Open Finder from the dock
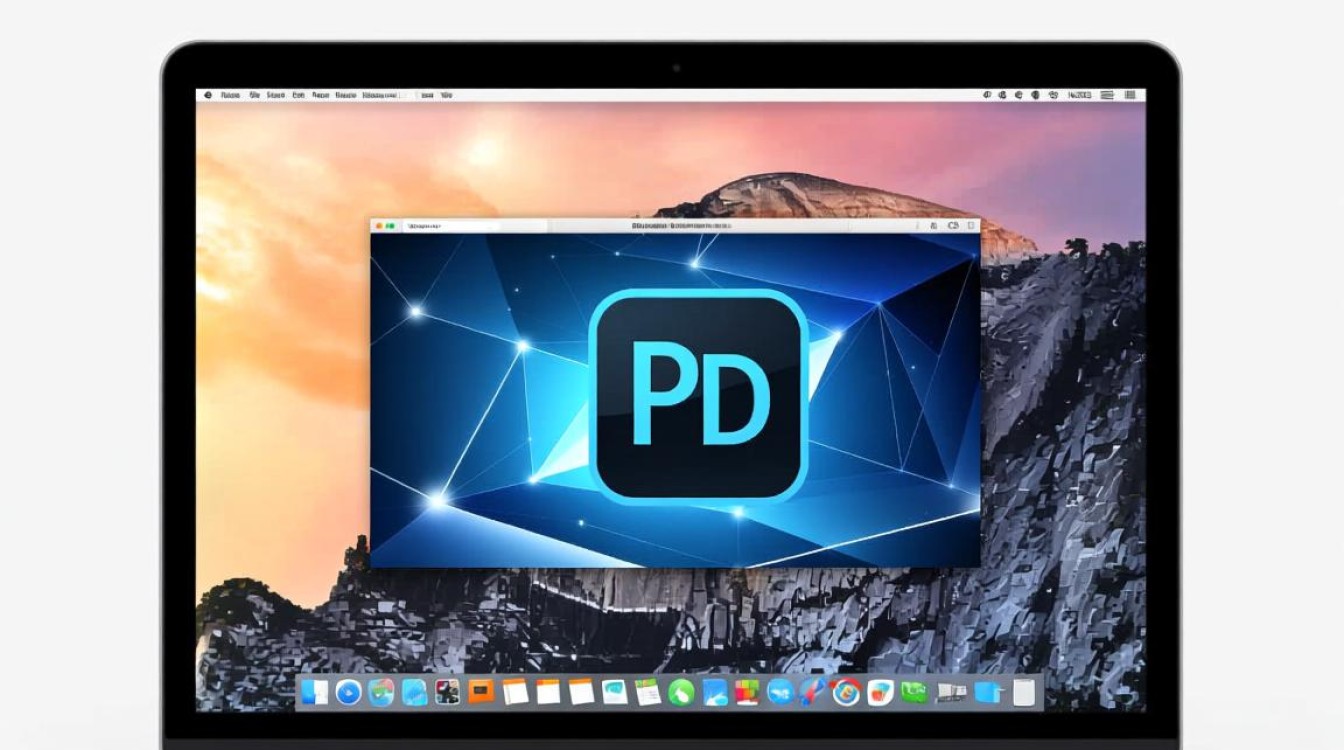Image resolution: width=1344 pixels, height=750 pixels. click(315, 692)
